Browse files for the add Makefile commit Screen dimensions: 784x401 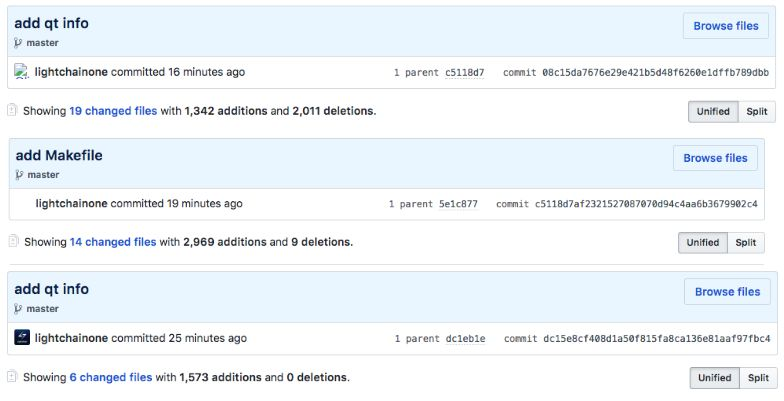pyautogui.click(x=715, y=158)
